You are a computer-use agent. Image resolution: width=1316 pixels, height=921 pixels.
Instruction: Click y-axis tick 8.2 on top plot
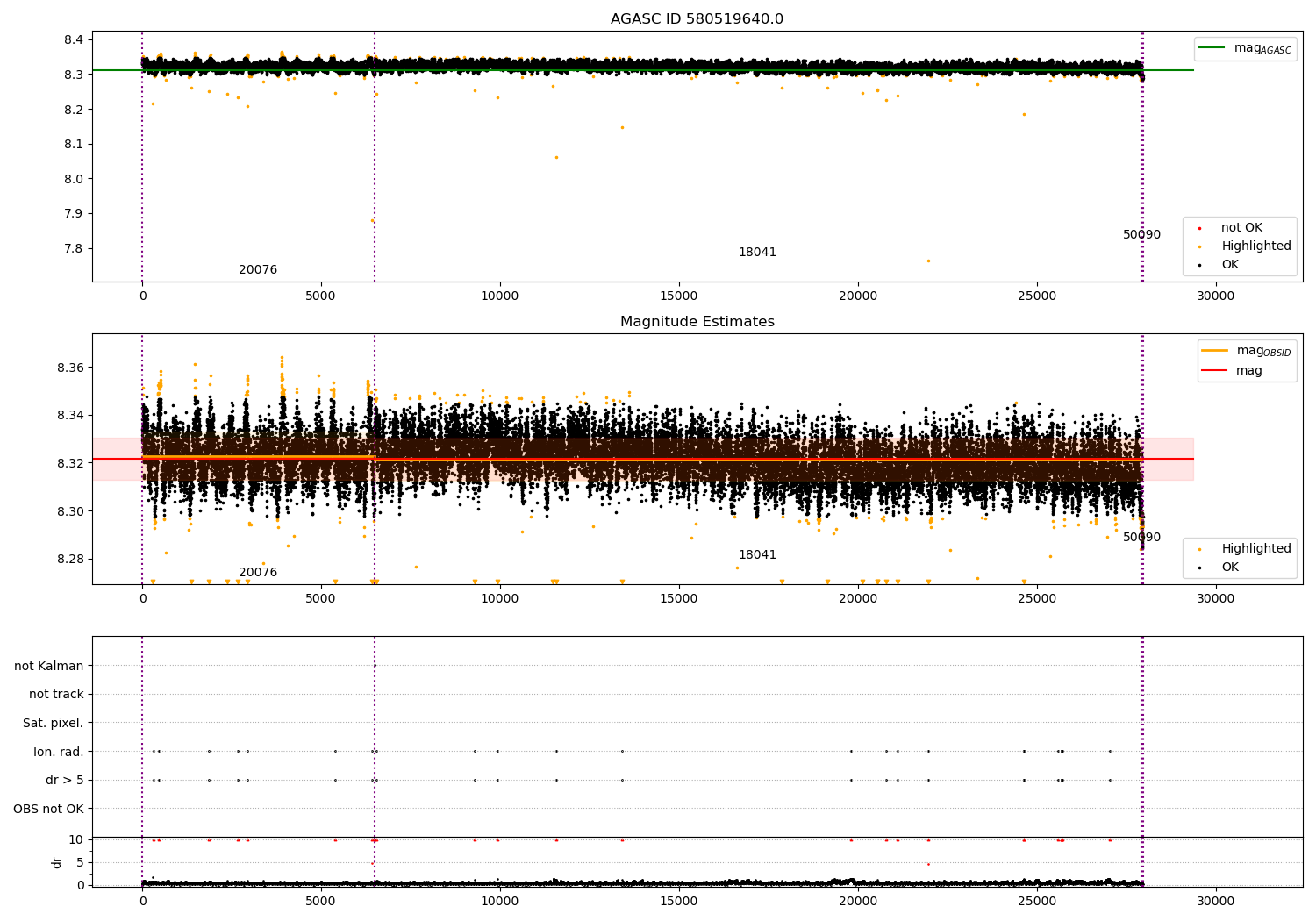74,110
